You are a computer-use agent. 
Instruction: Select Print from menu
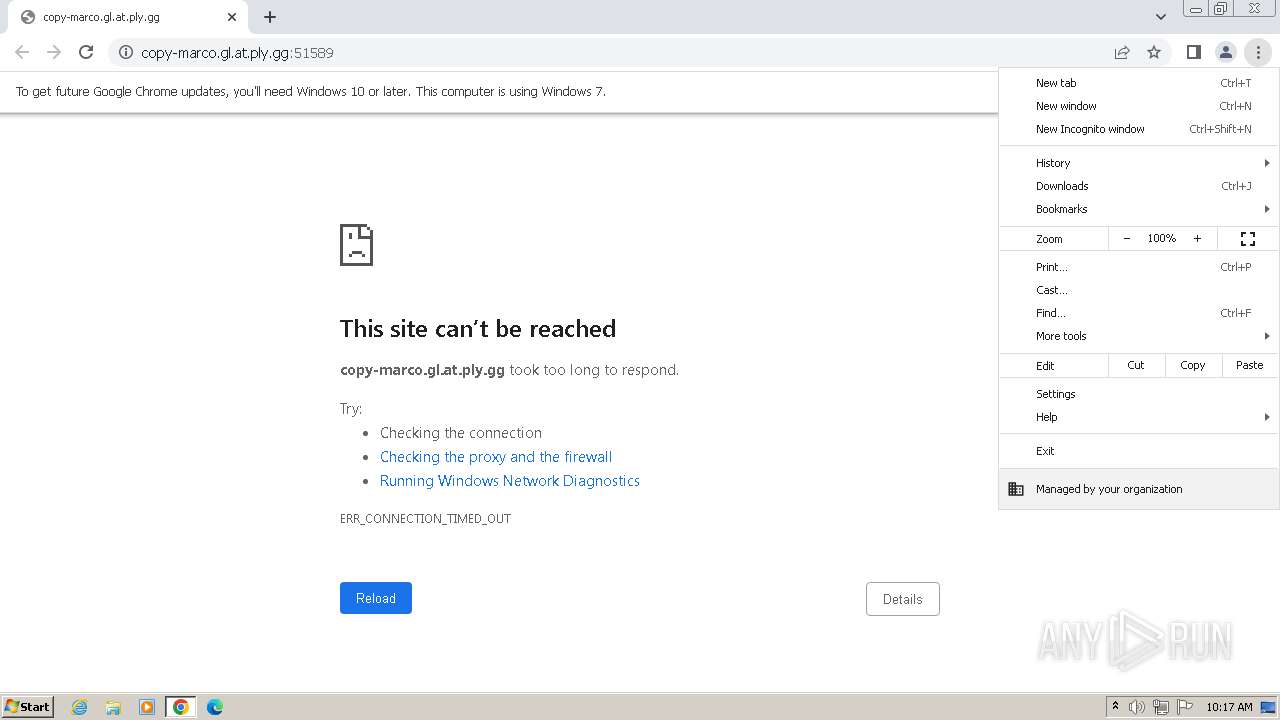[x=1139, y=267]
